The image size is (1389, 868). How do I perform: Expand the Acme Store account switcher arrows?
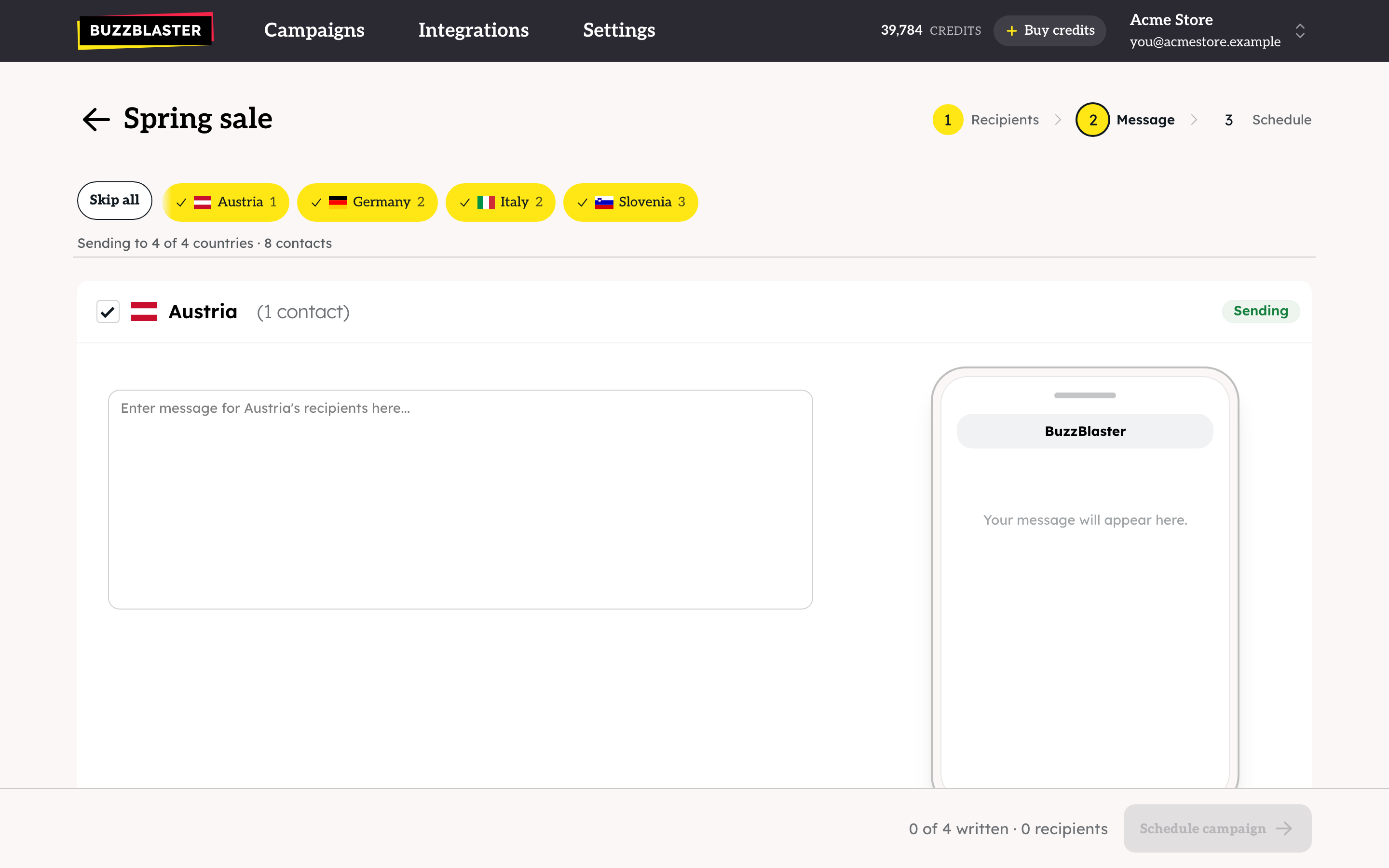(1300, 31)
